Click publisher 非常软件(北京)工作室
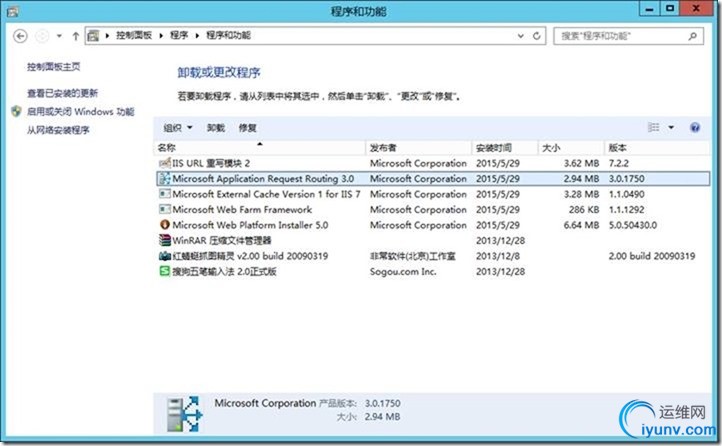The width and height of the screenshot is (722, 446). coord(413,256)
